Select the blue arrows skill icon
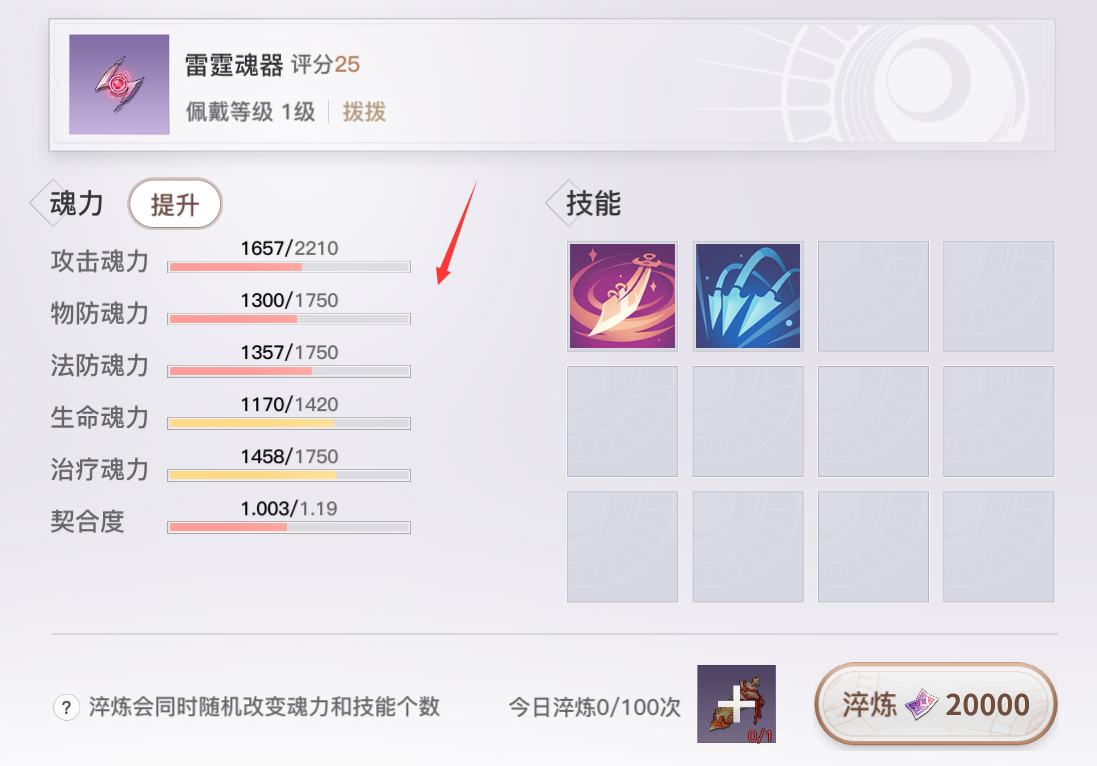 [x=748, y=296]
